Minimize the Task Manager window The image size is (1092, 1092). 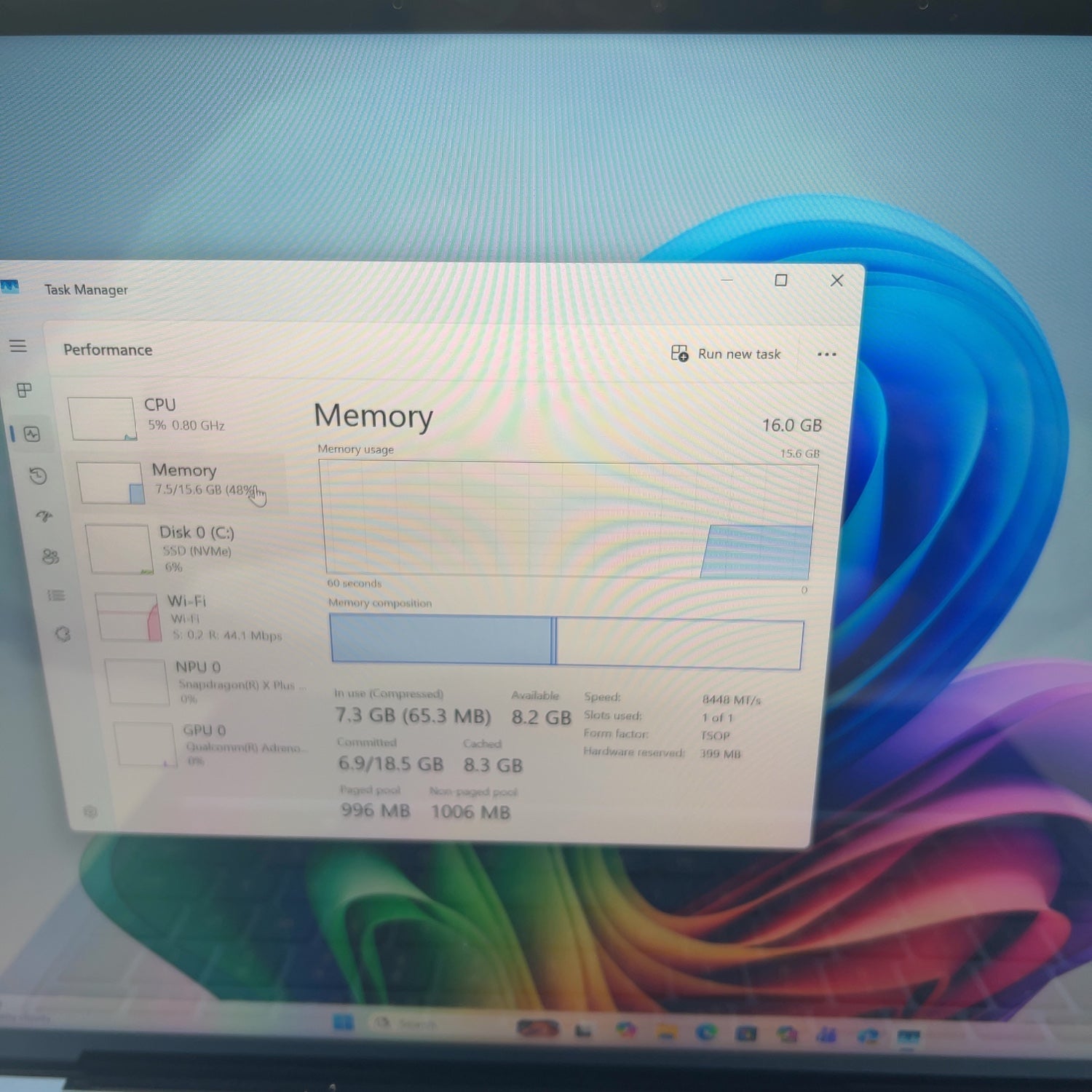pyautogui.click(x=727, y=280)
